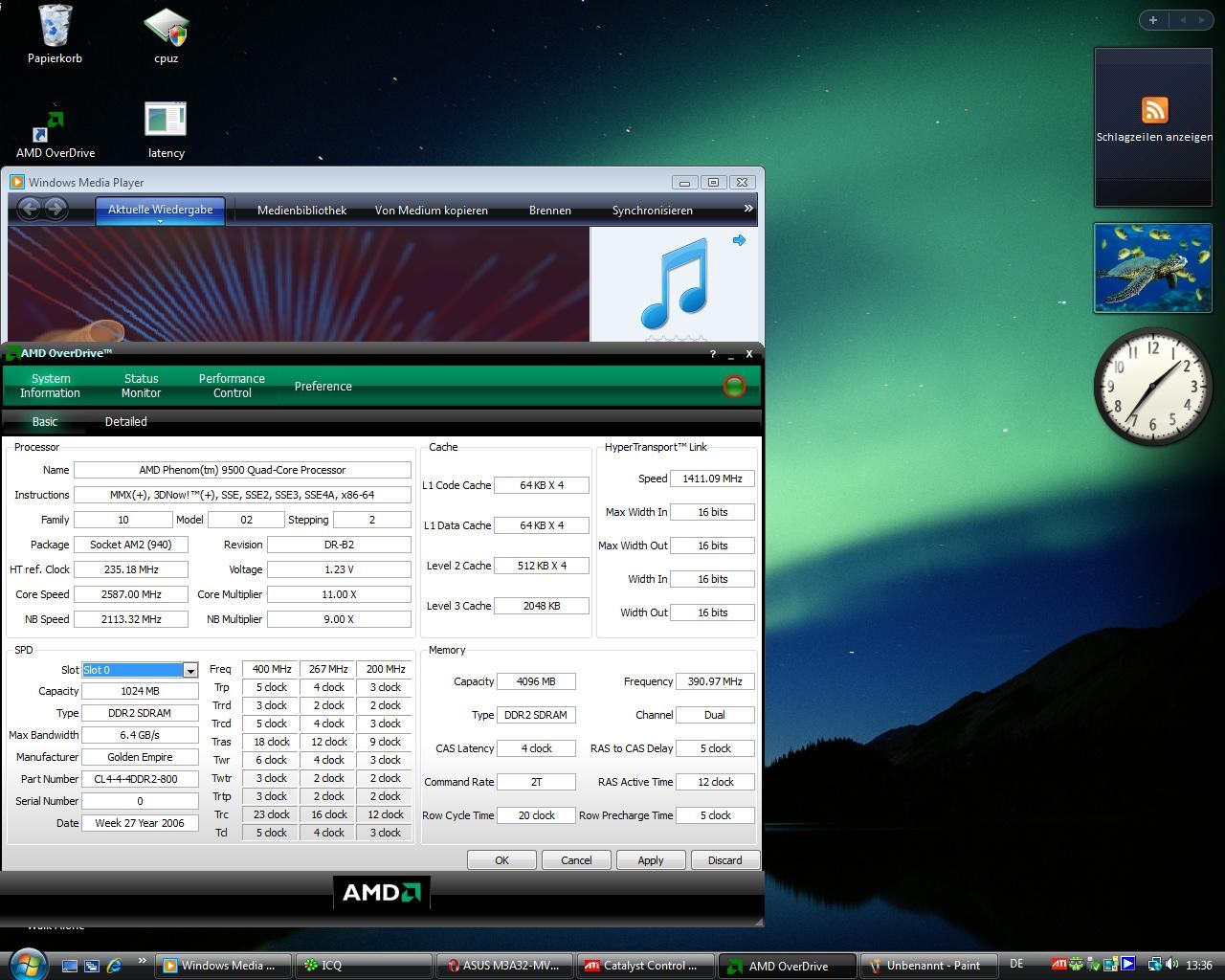This screenshot has height=980, width=1225.
Task: Click the Apply button
Action: coord(651,859)
